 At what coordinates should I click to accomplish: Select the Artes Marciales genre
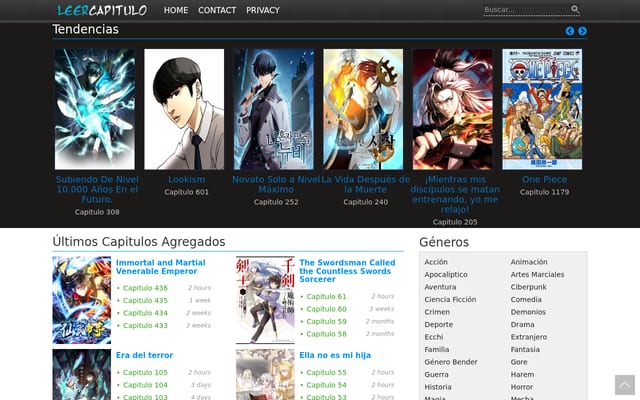coord(537,275)
